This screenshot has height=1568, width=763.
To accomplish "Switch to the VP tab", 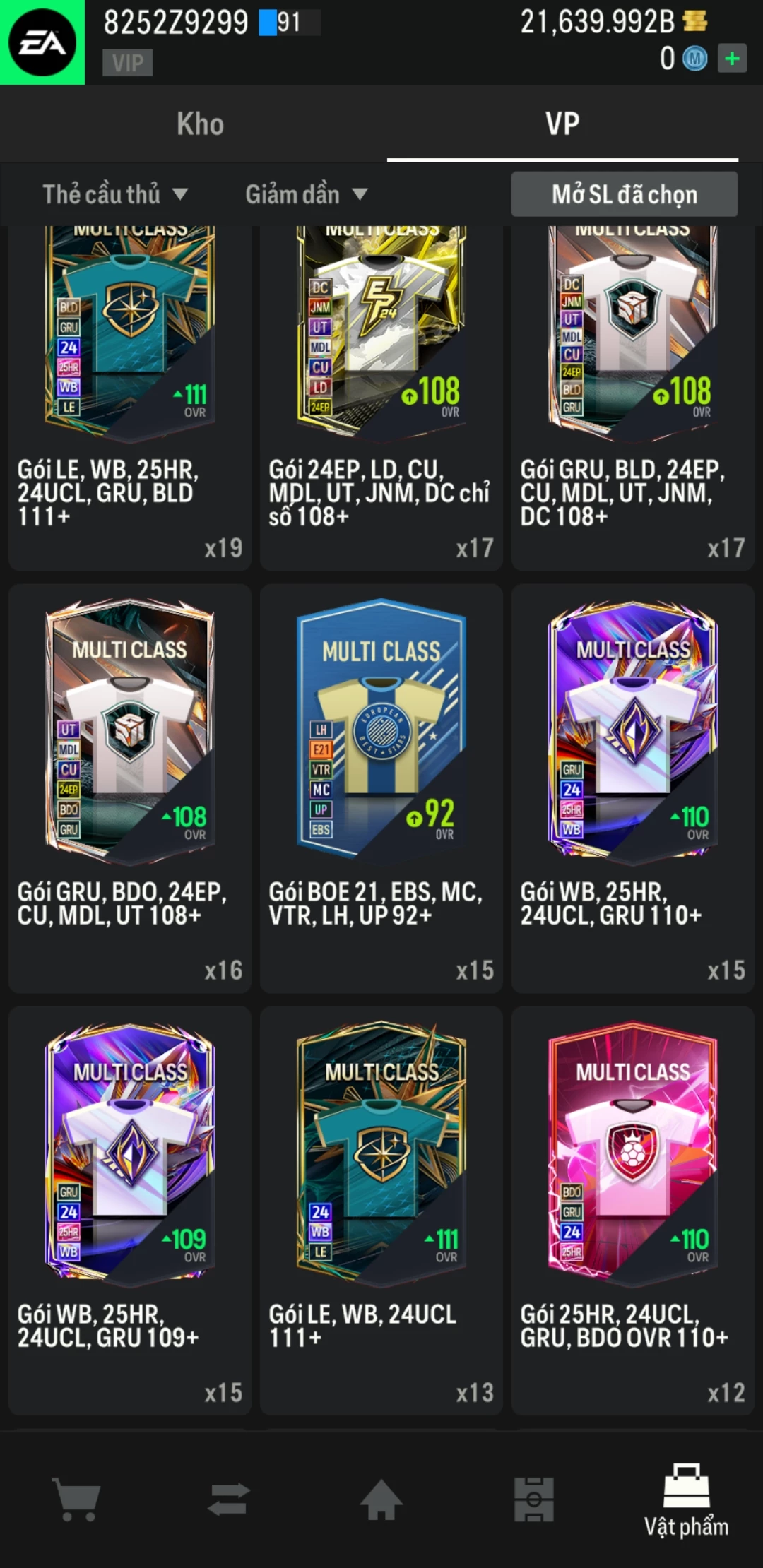I will 562,124.
